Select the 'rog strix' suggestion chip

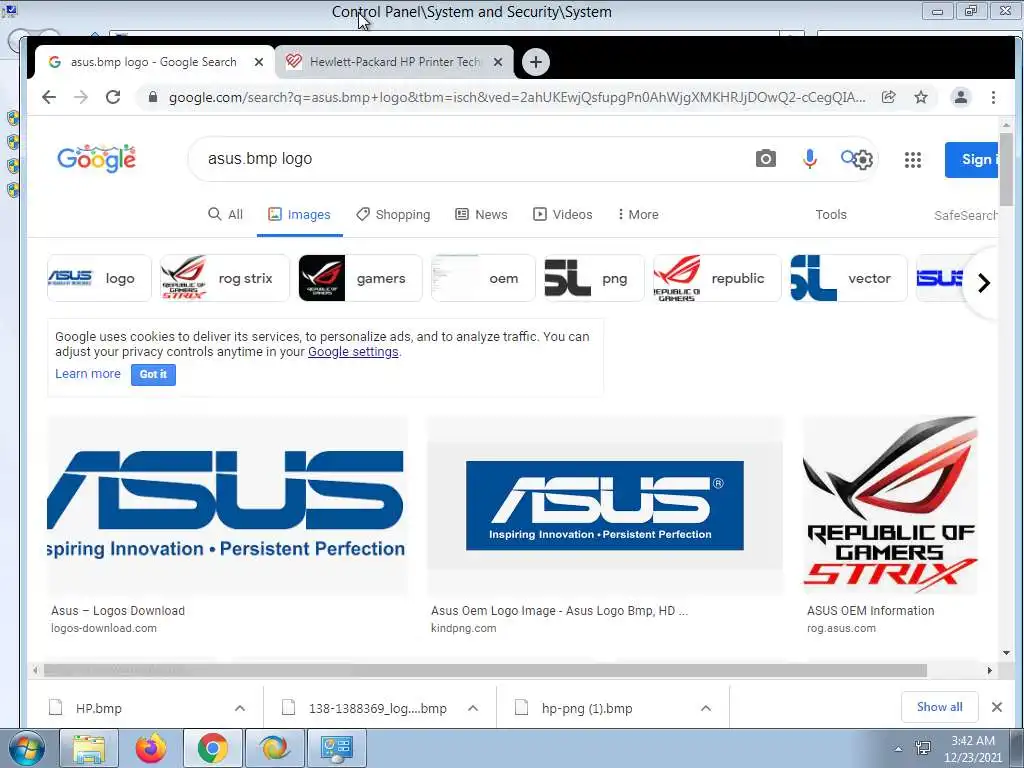(x=225, y=278)
